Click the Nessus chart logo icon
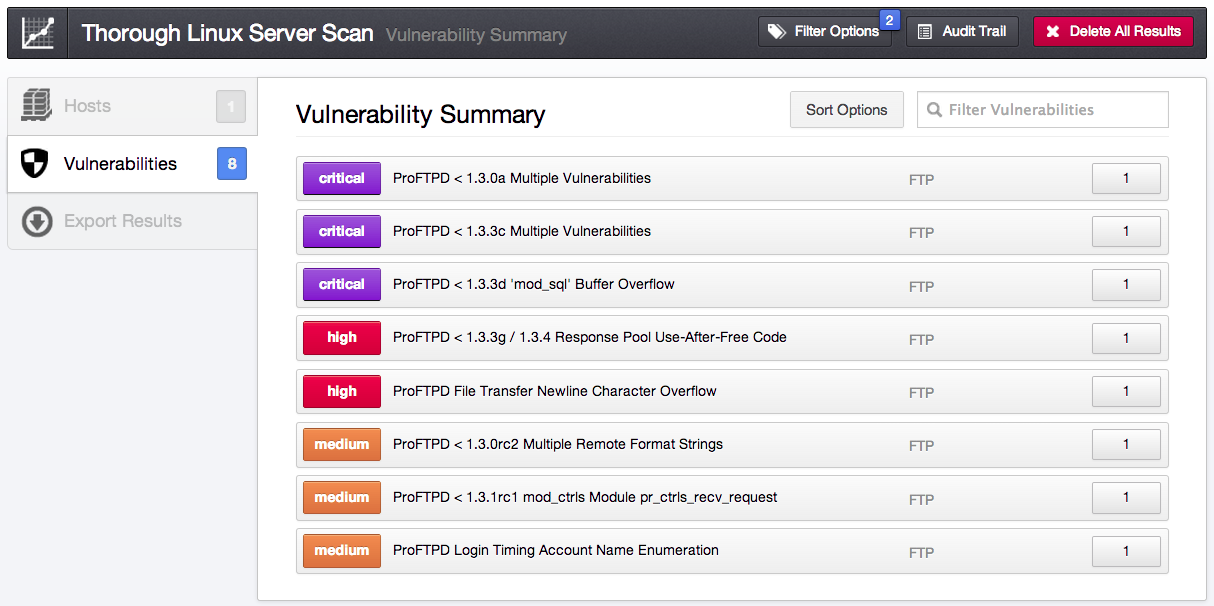Screen dimensions: 1214x606 pyautogui.click(x=38, y=33)
